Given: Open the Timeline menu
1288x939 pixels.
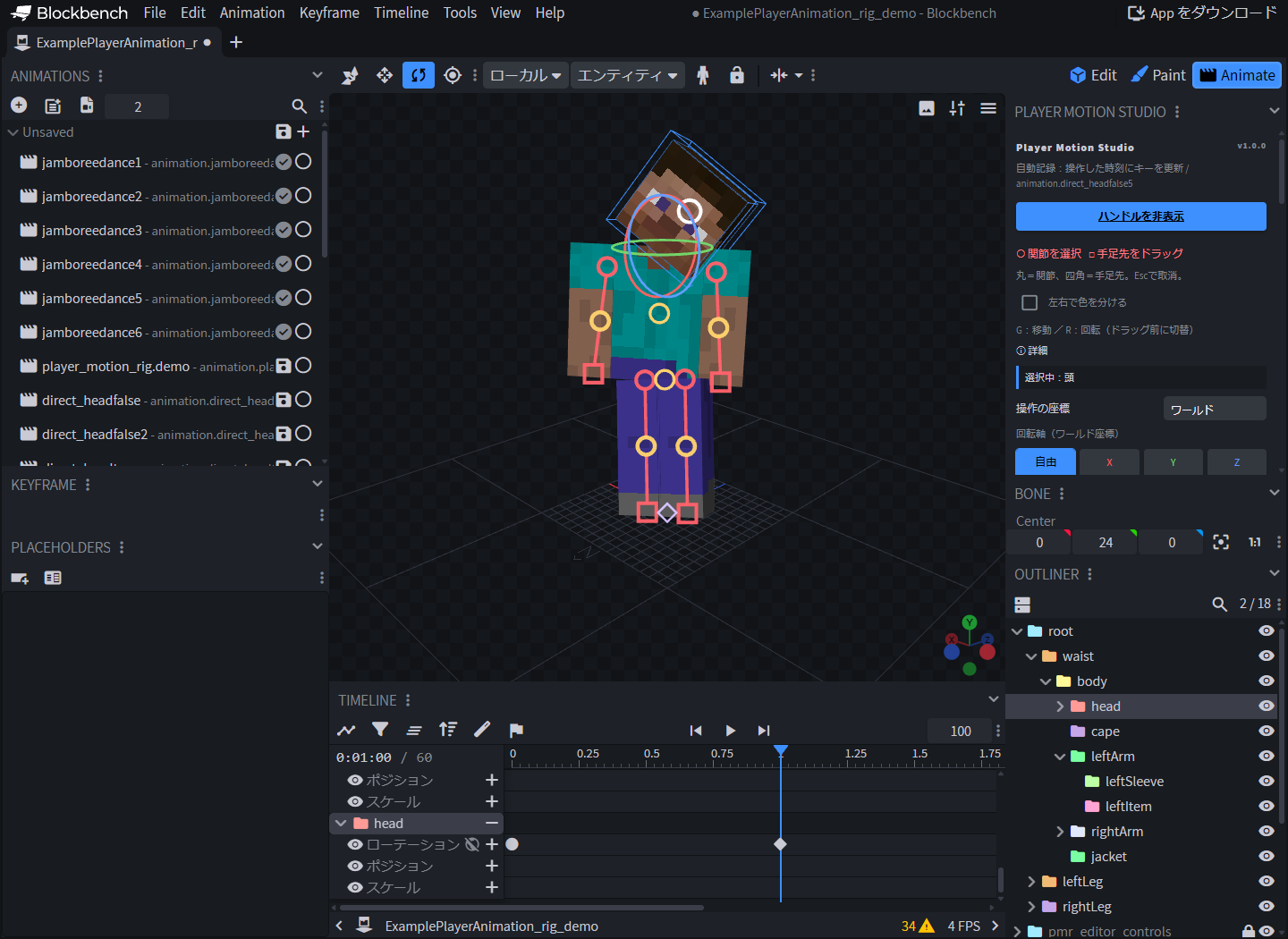Looking at the screenshot, I should point(401,13).
